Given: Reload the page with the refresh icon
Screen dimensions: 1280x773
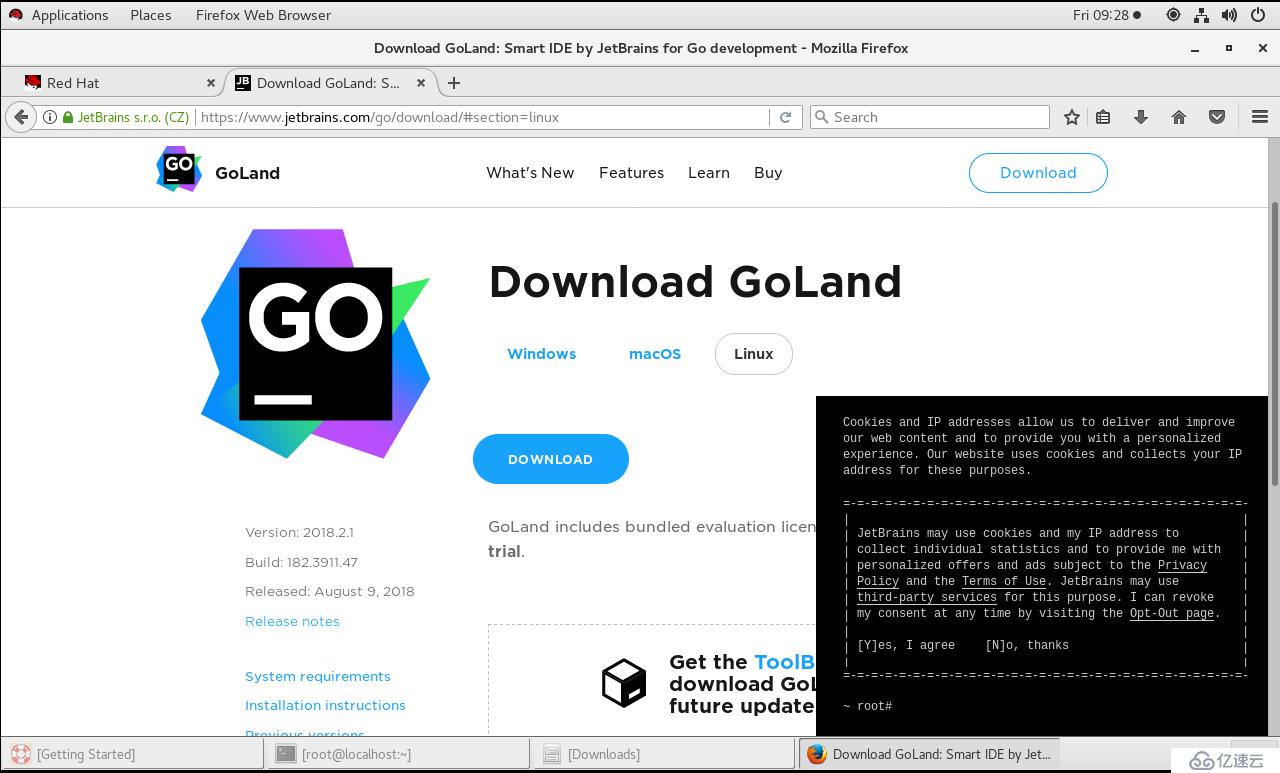Looking at the screenshot, I should pos(786,117).
